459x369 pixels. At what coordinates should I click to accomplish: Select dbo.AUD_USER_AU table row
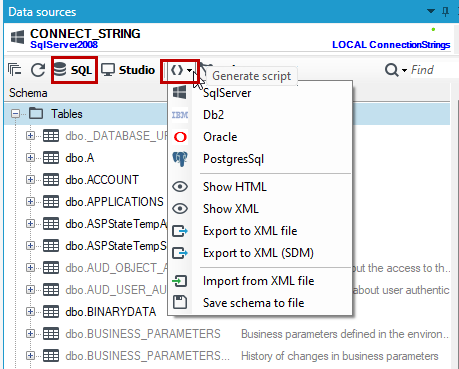coord(116,290)
